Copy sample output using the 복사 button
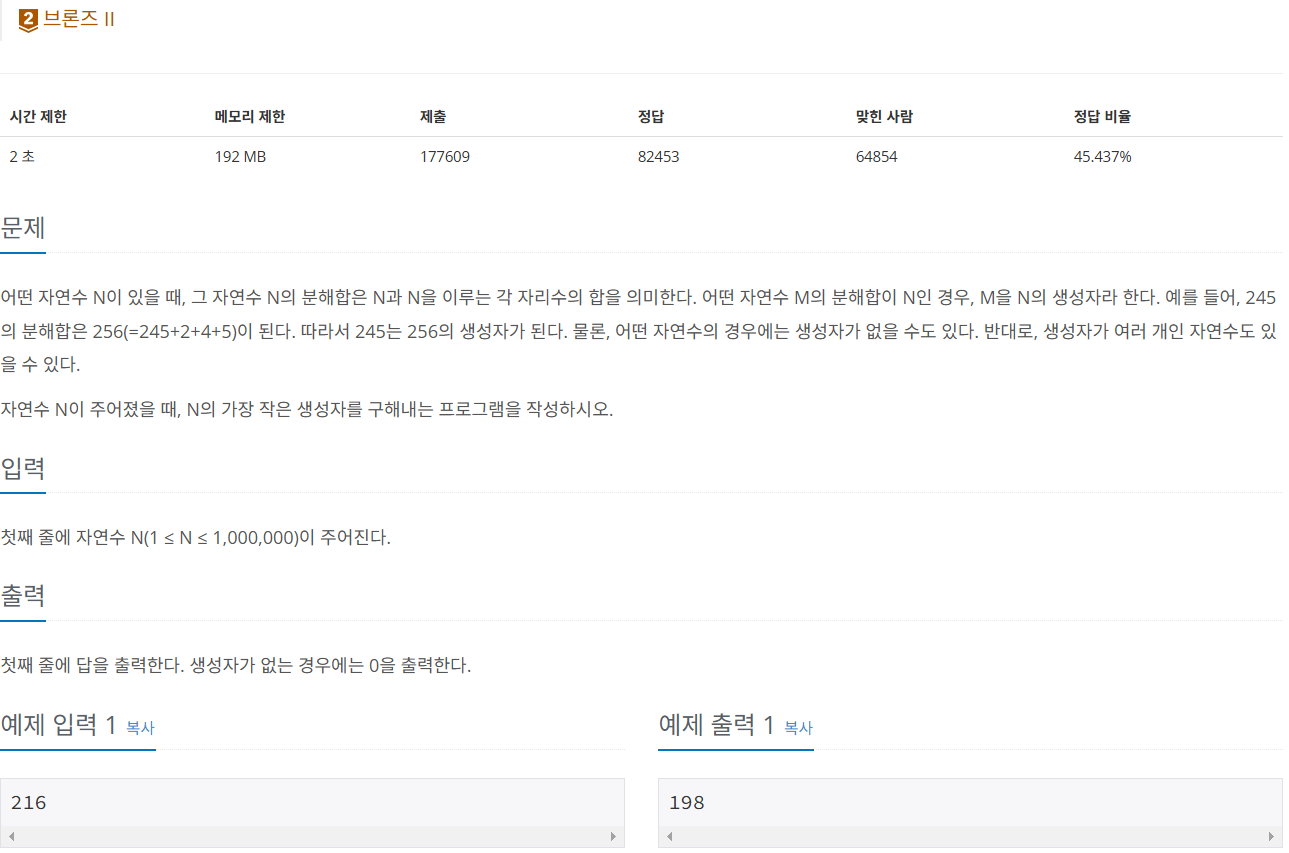This screenshot has height=853, width=1289. click(796, 729)
